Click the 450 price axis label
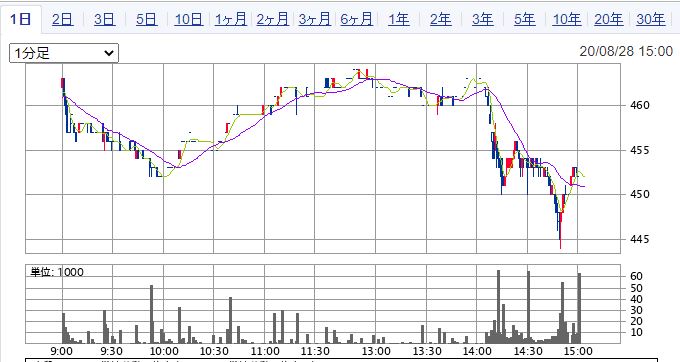The width and height of the screenshot is (680, 362). (640, 194)
